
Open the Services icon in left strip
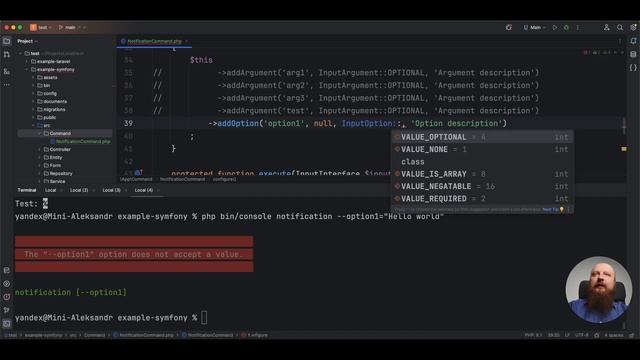(7, 284)
